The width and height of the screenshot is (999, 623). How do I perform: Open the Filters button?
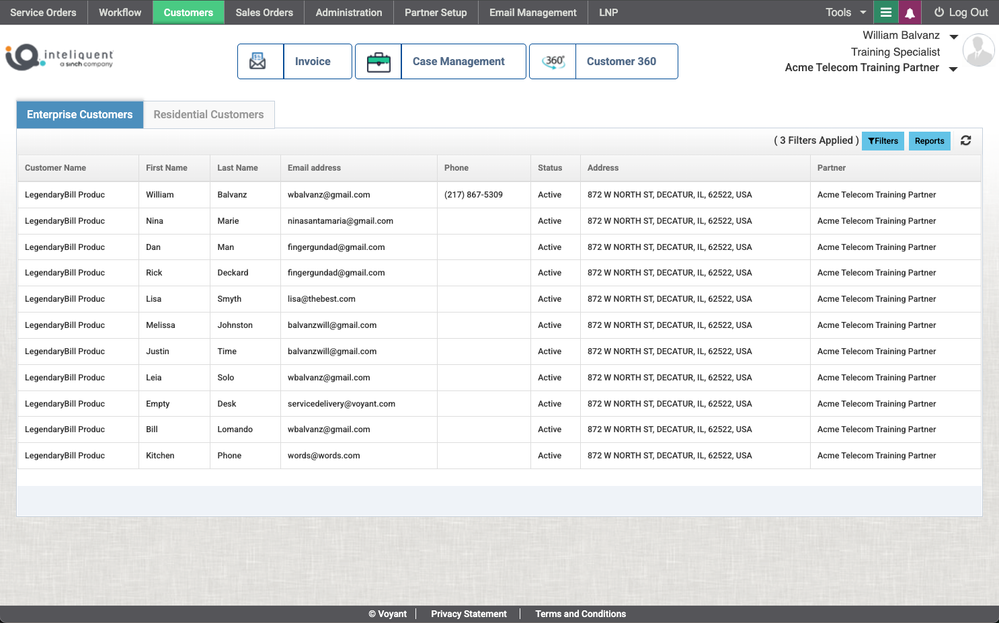click(883, 141)
